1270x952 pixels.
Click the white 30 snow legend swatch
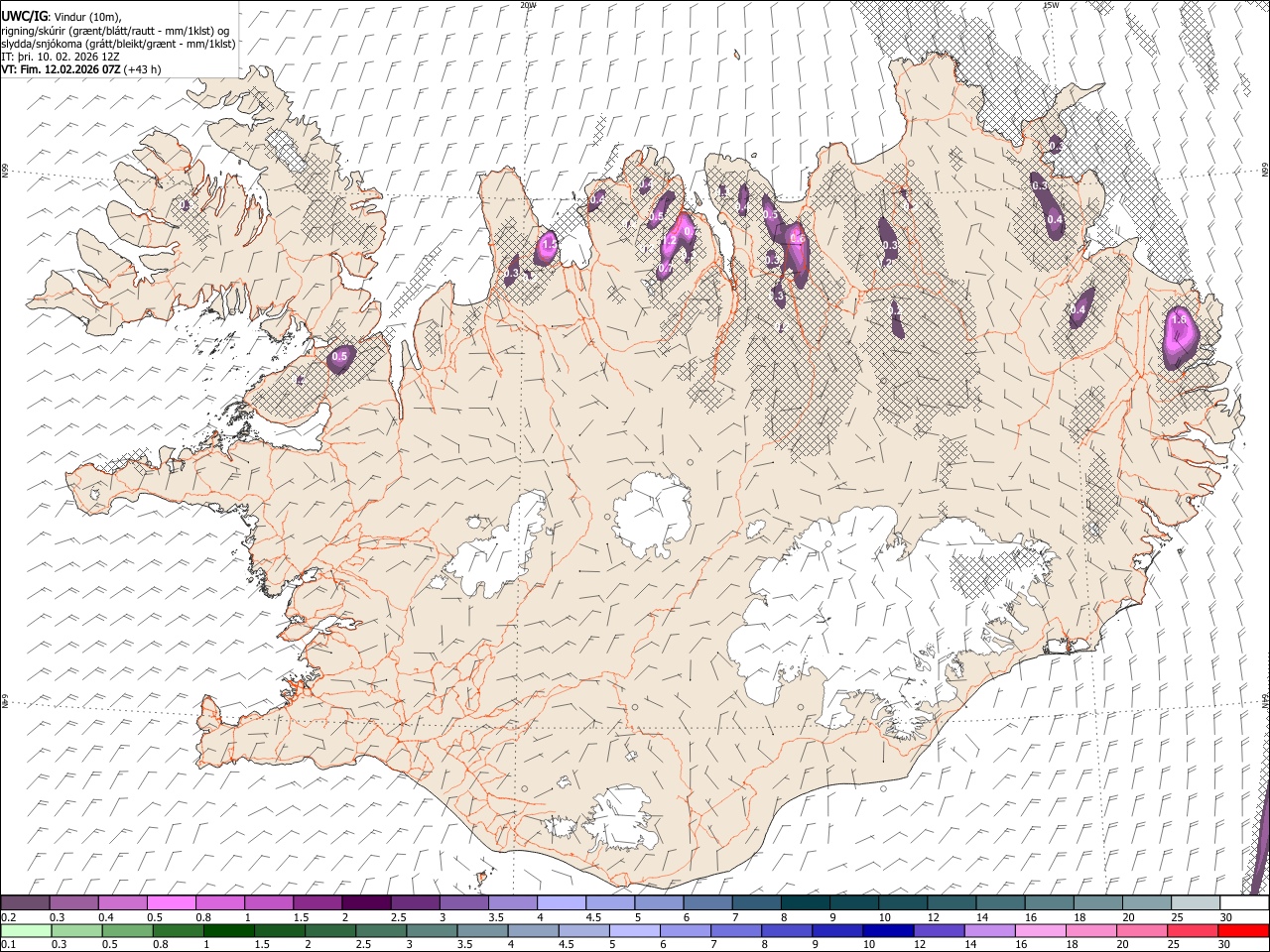coord(1243,903)
